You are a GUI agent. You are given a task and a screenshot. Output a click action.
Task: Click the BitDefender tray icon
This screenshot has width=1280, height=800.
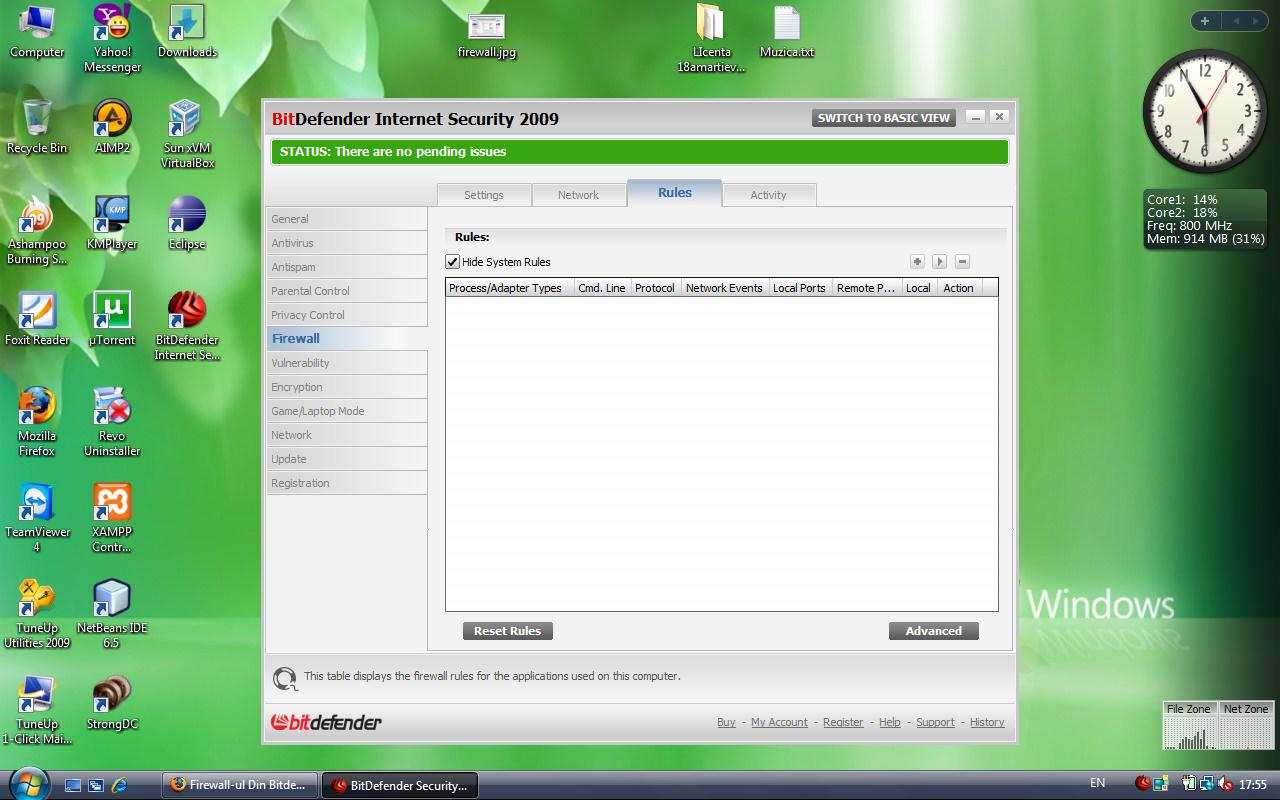point(1144,783)
